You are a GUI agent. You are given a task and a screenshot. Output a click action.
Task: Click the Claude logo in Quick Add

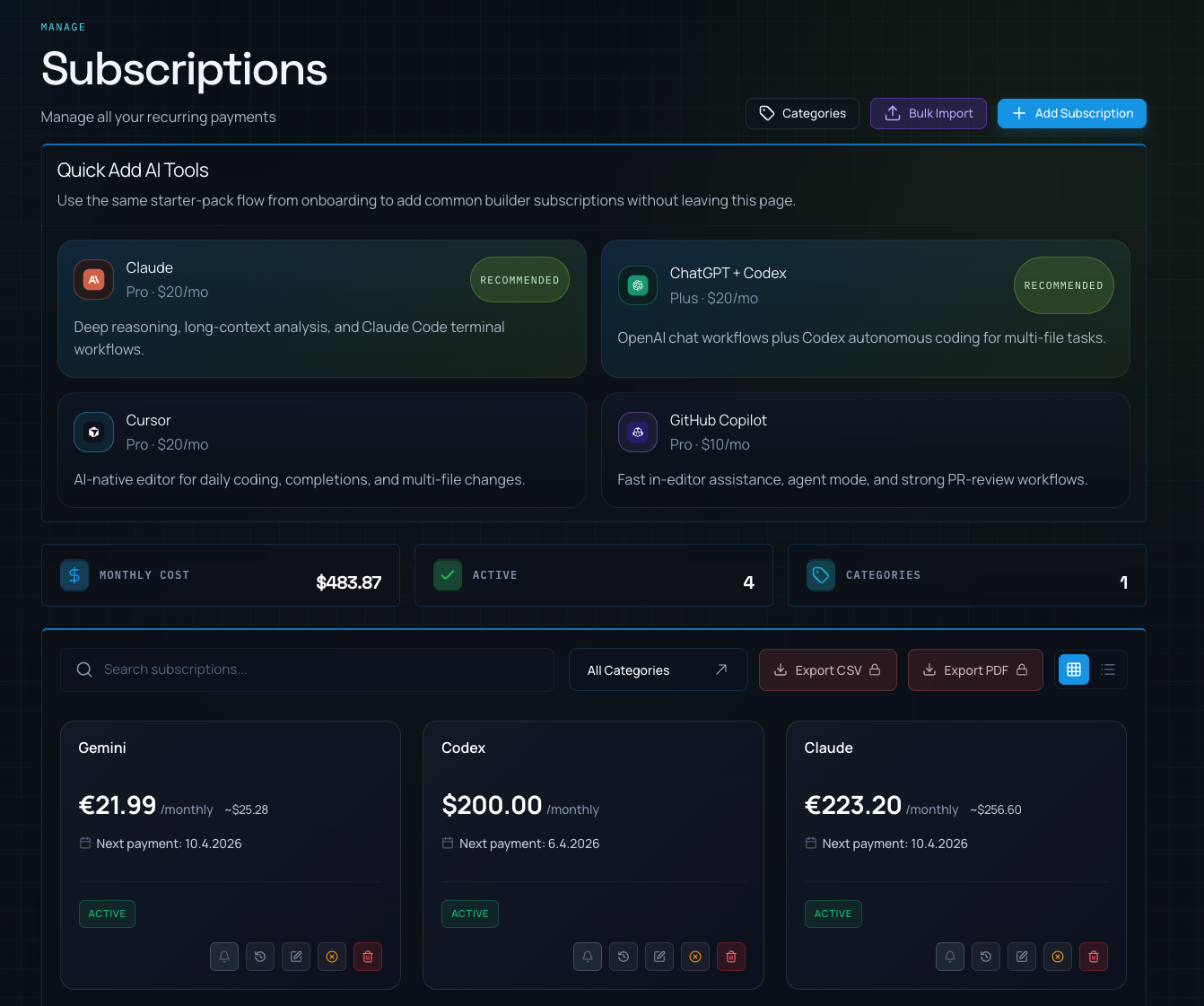(93, 280)
